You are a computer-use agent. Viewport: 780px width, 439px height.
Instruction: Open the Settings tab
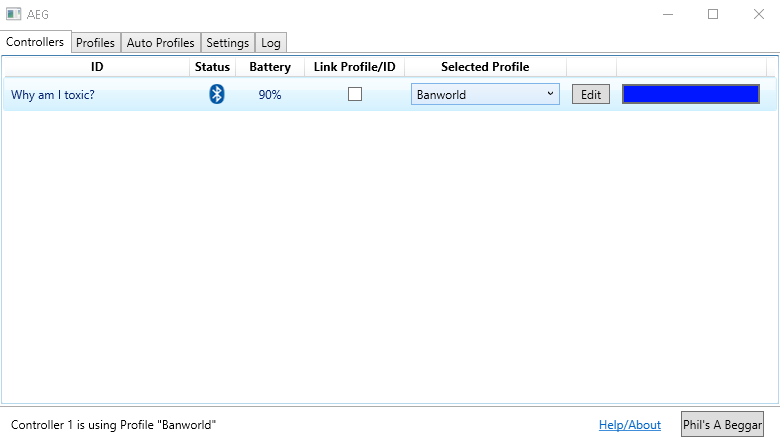tap(228, 43)
